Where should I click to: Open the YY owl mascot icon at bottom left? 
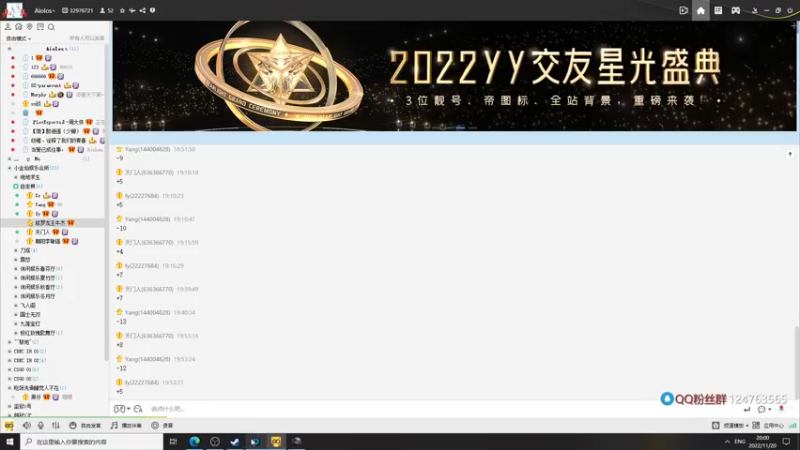click(x=9, y=425)
